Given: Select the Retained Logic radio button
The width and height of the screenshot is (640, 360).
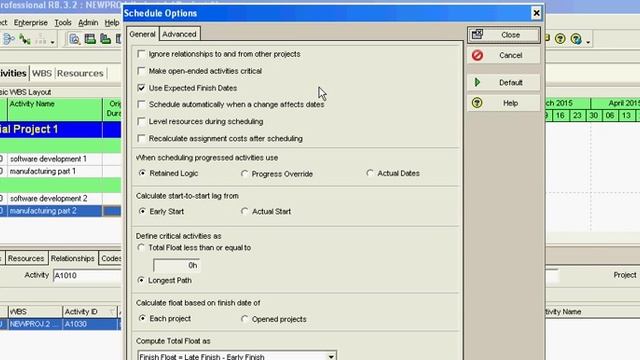Looking at the screenshot, I should (x=142, y=173).
